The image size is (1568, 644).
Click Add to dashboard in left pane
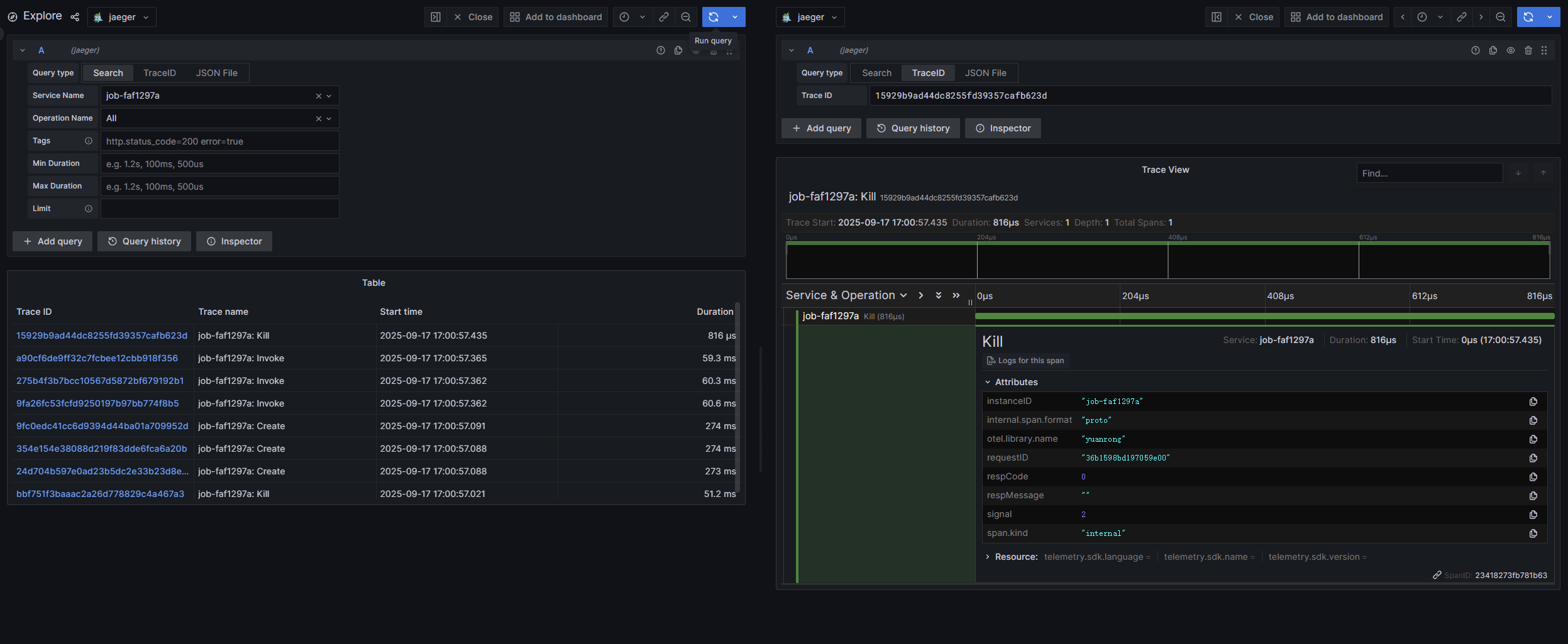tap(556, 17)
